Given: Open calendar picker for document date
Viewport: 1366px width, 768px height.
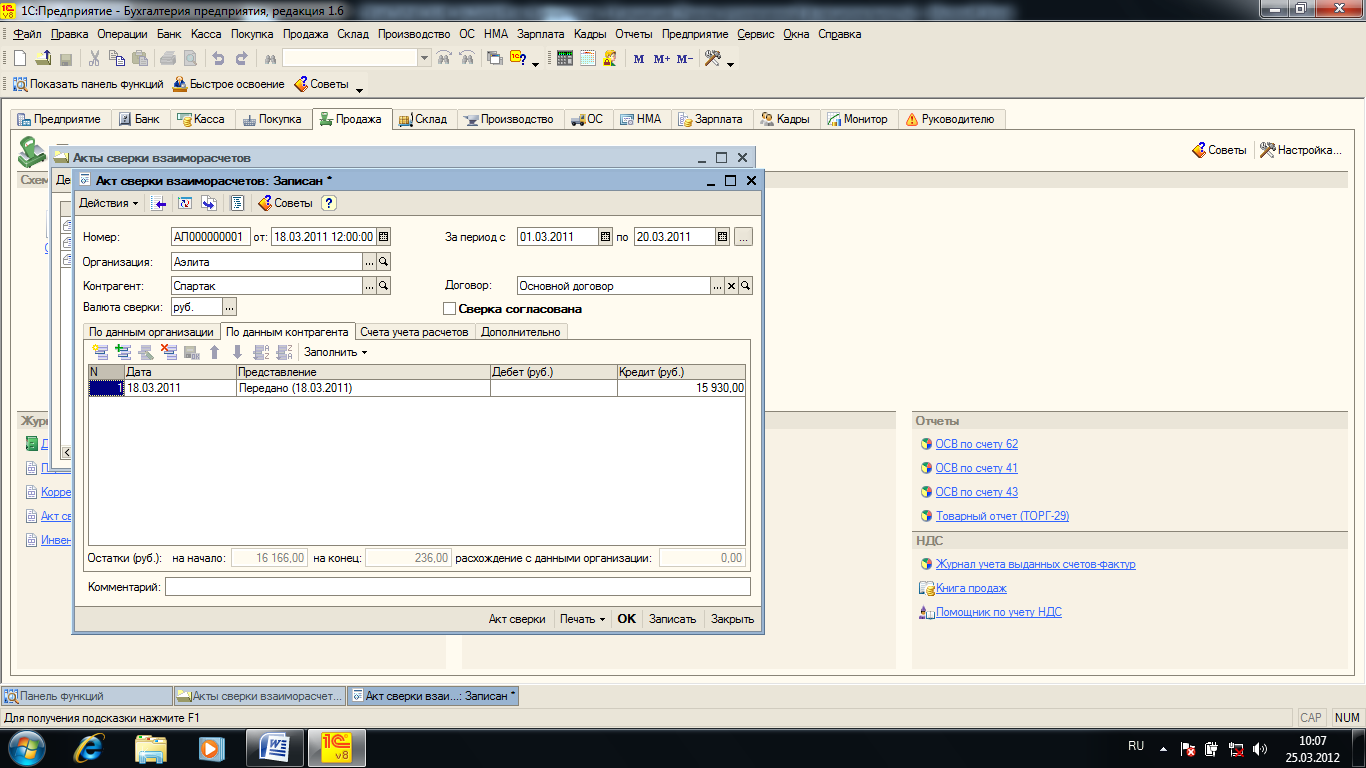Looking at the screenshot, I should coord(384,237).
